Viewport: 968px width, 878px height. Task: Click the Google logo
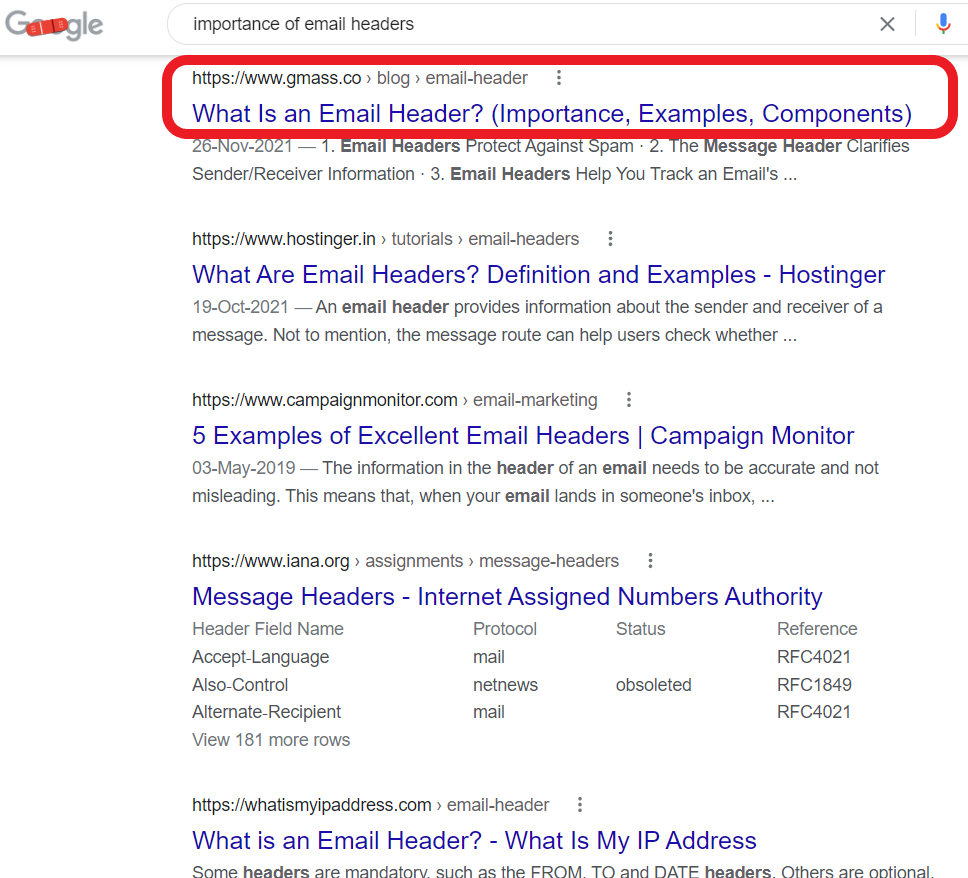[54, 26]
